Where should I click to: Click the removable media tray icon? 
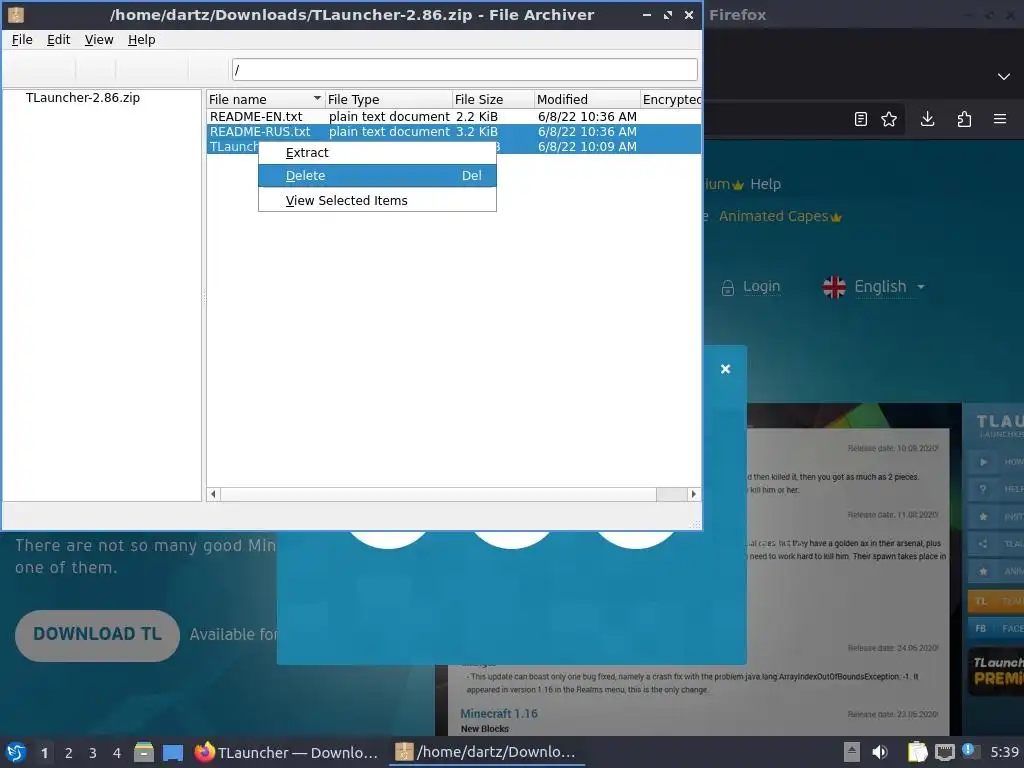[x=851, y=752]
